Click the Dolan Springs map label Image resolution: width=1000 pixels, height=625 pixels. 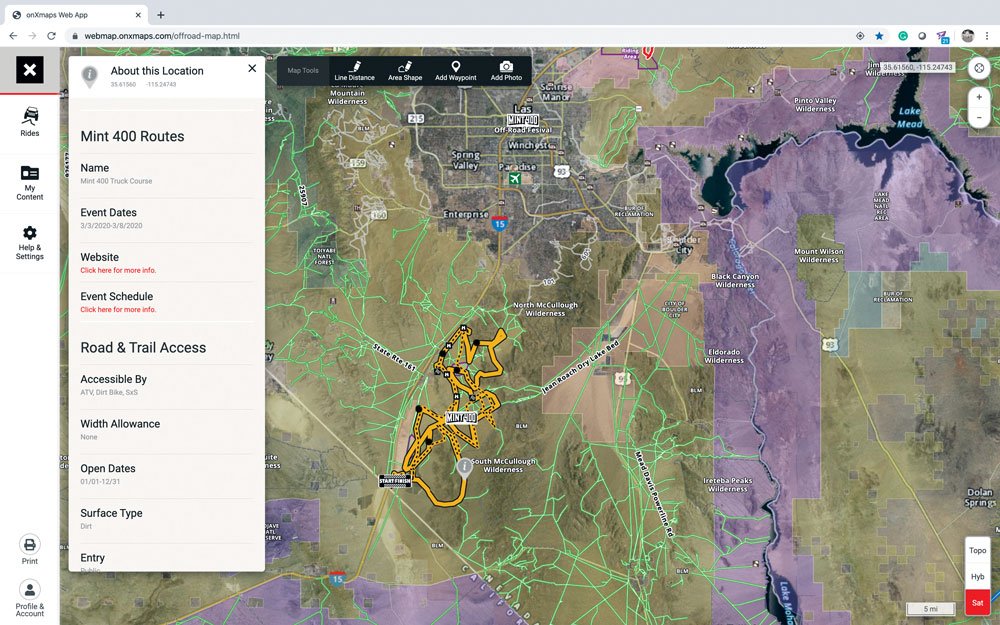[980, 497]
